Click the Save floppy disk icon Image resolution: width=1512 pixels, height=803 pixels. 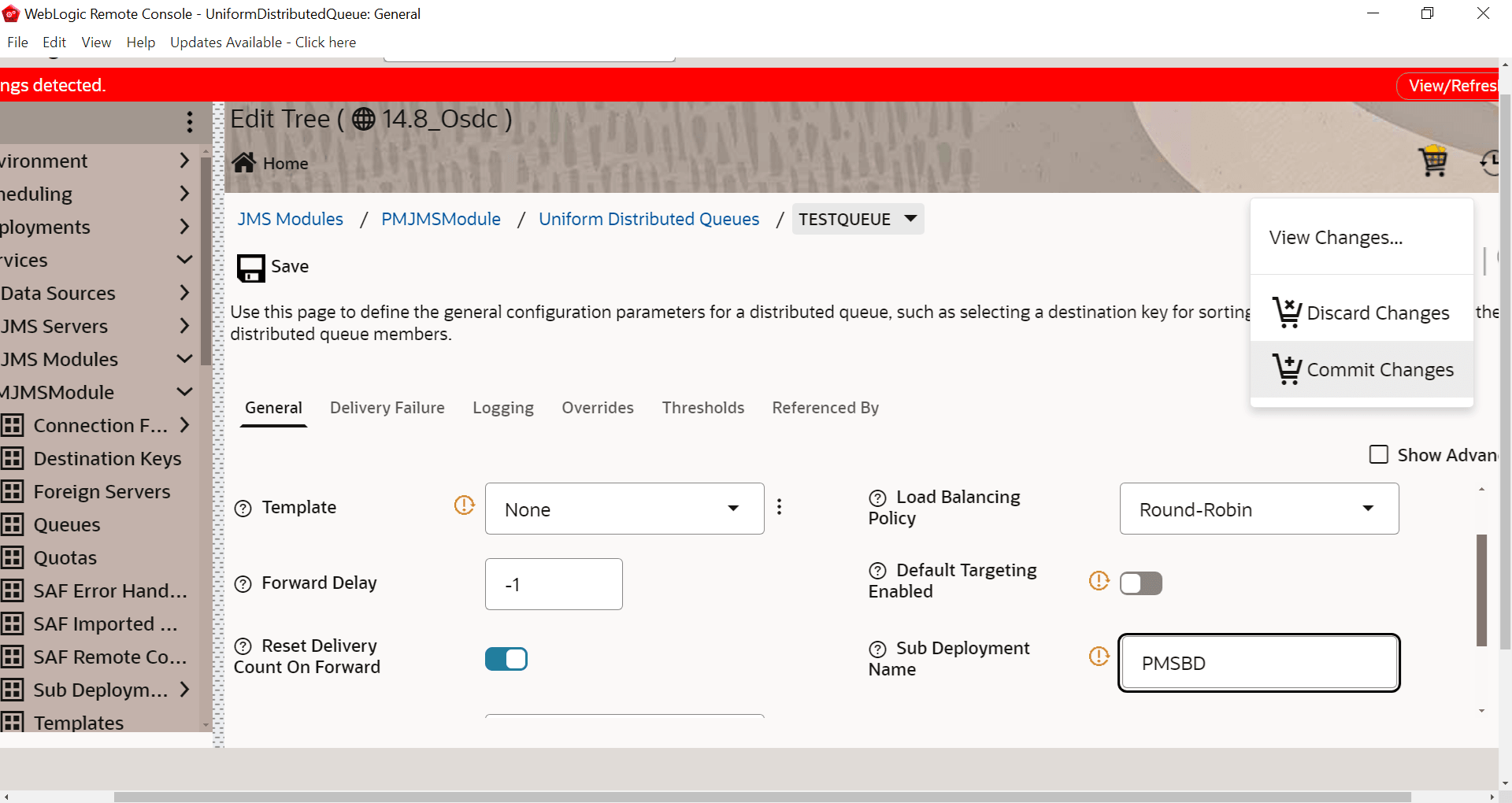(251, 268)
